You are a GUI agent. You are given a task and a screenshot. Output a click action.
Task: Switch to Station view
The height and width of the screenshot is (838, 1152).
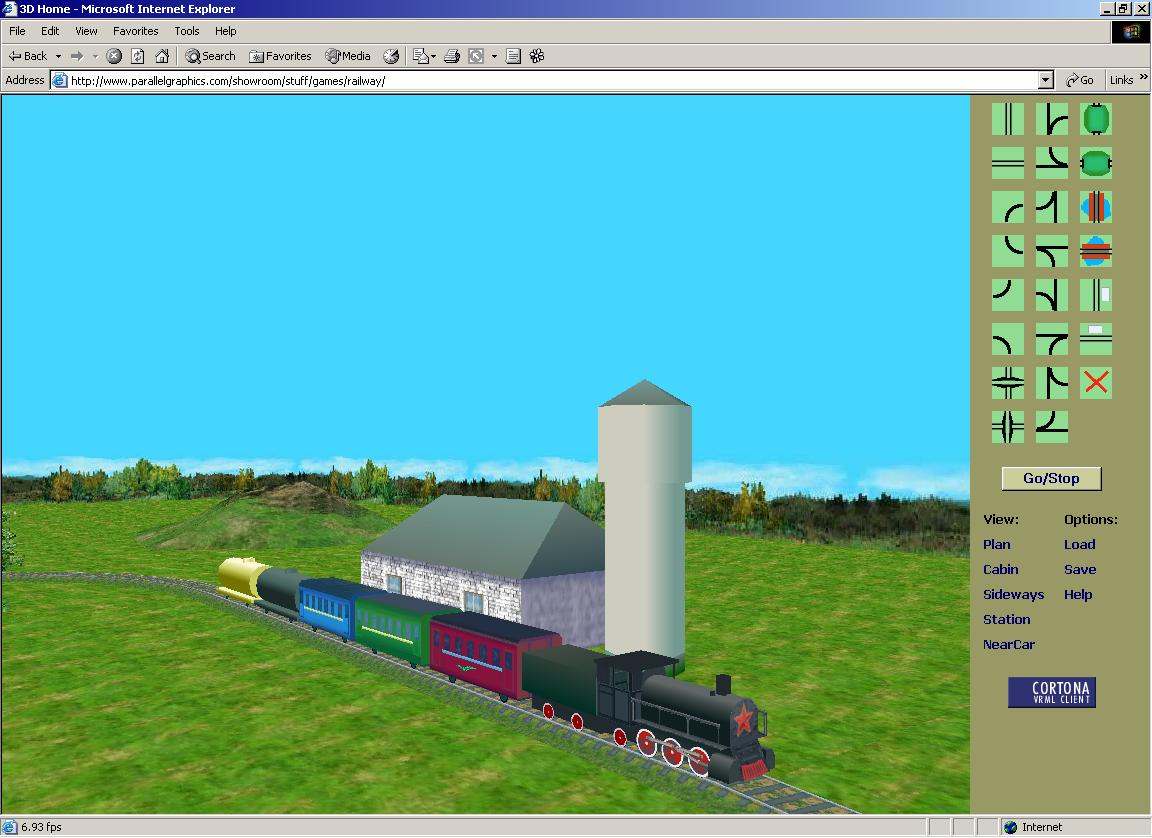pyautogui.click(x=1007, y=619)
